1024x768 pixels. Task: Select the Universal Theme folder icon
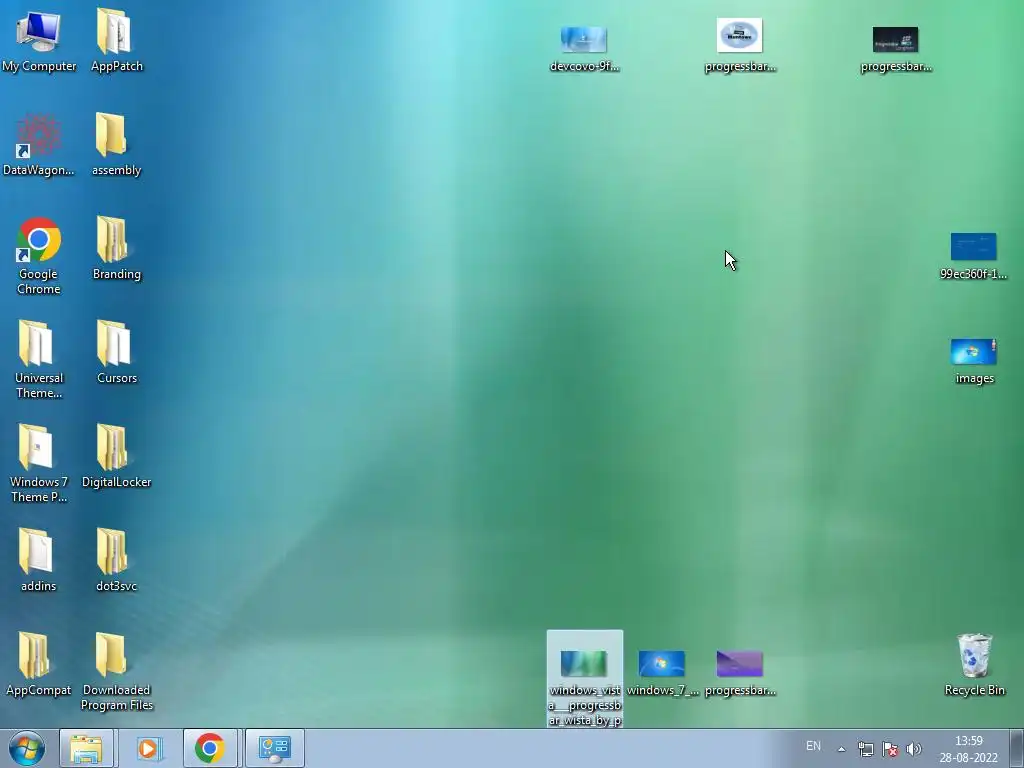point(39,359)
